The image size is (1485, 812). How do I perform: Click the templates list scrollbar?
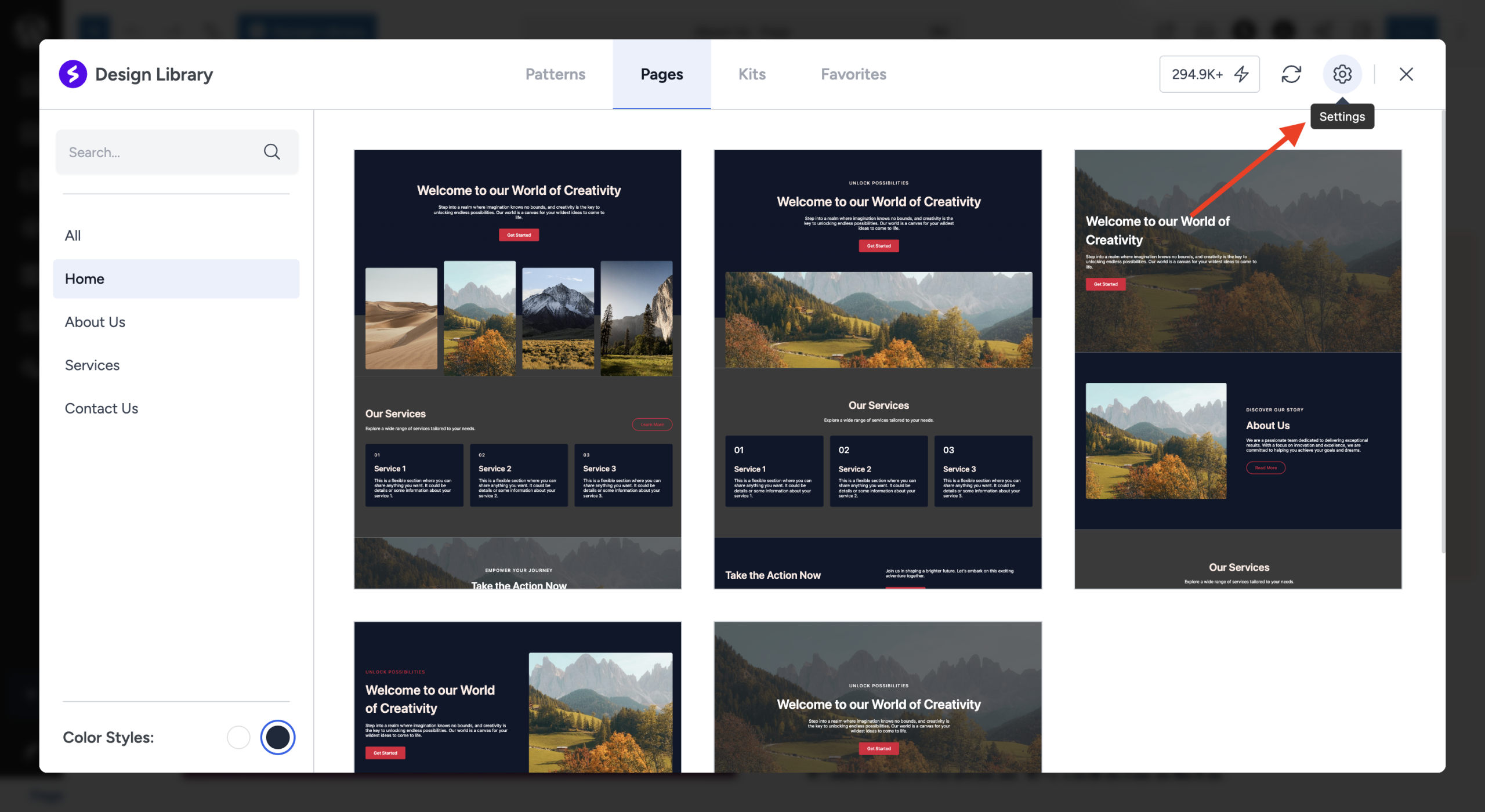tap(1443, 332)
